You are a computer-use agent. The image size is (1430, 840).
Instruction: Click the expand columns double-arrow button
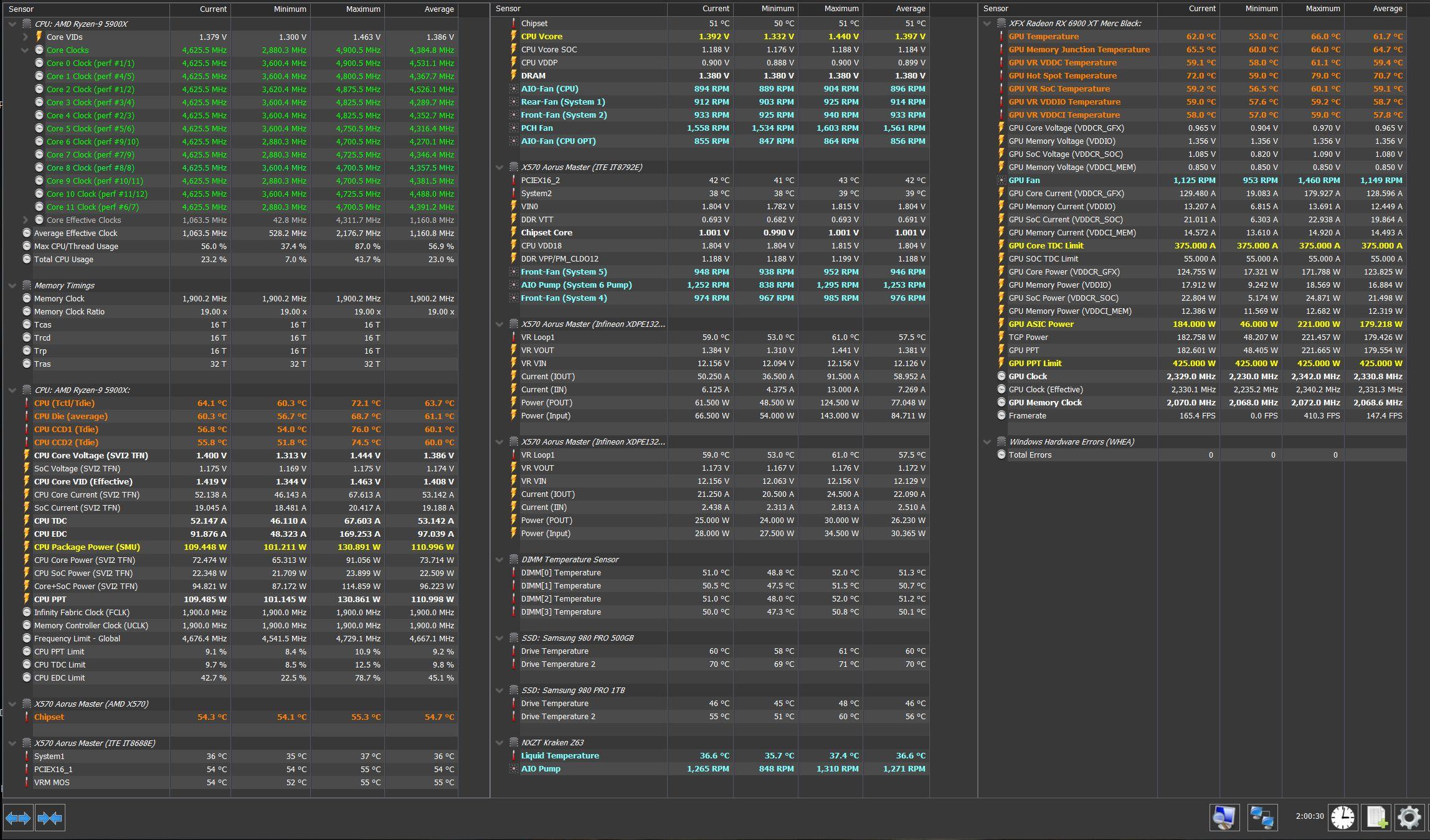pos(18,818)
